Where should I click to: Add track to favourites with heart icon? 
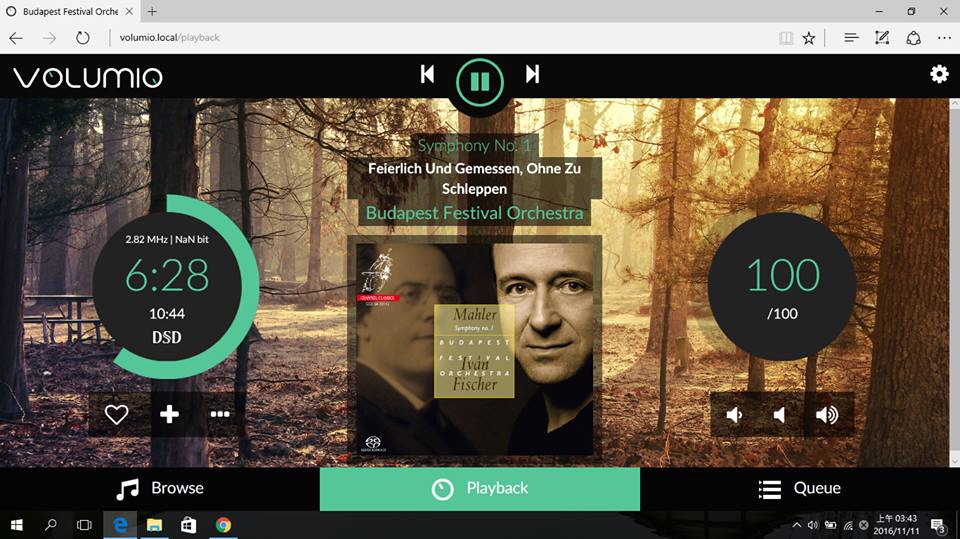(x=117, y=414)
